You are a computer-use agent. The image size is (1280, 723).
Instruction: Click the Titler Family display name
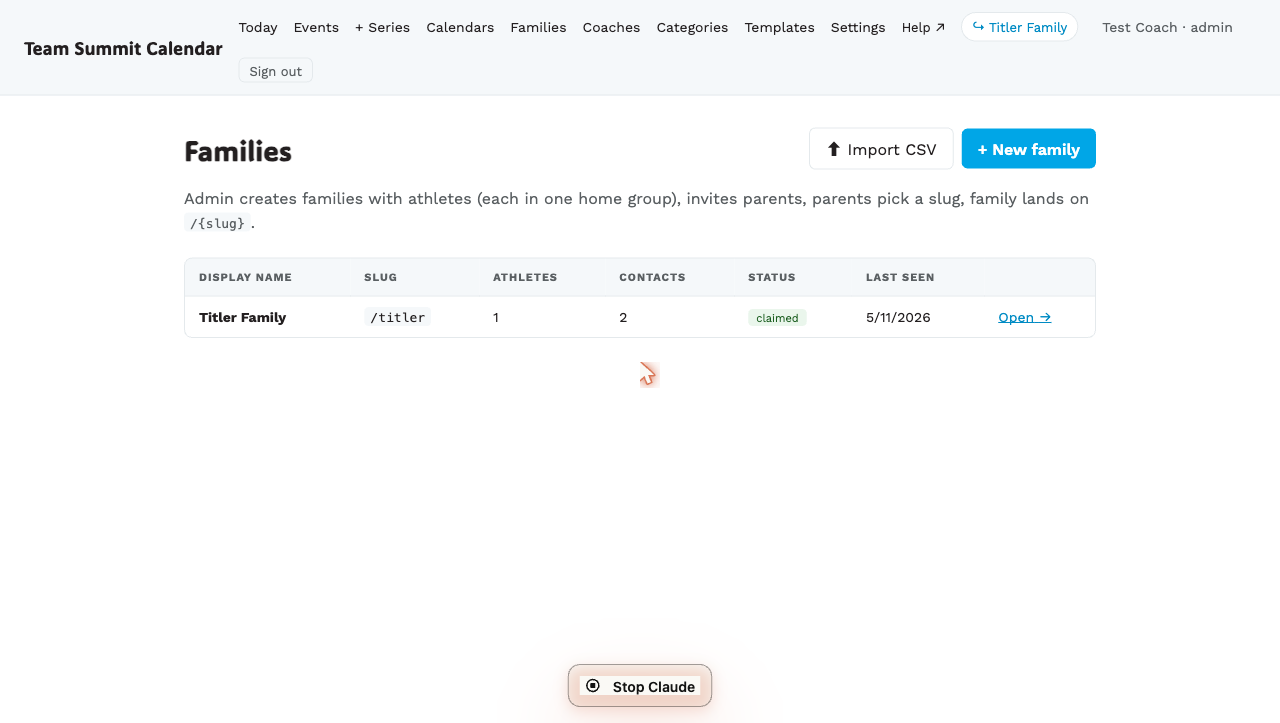(x=242, y=317)
